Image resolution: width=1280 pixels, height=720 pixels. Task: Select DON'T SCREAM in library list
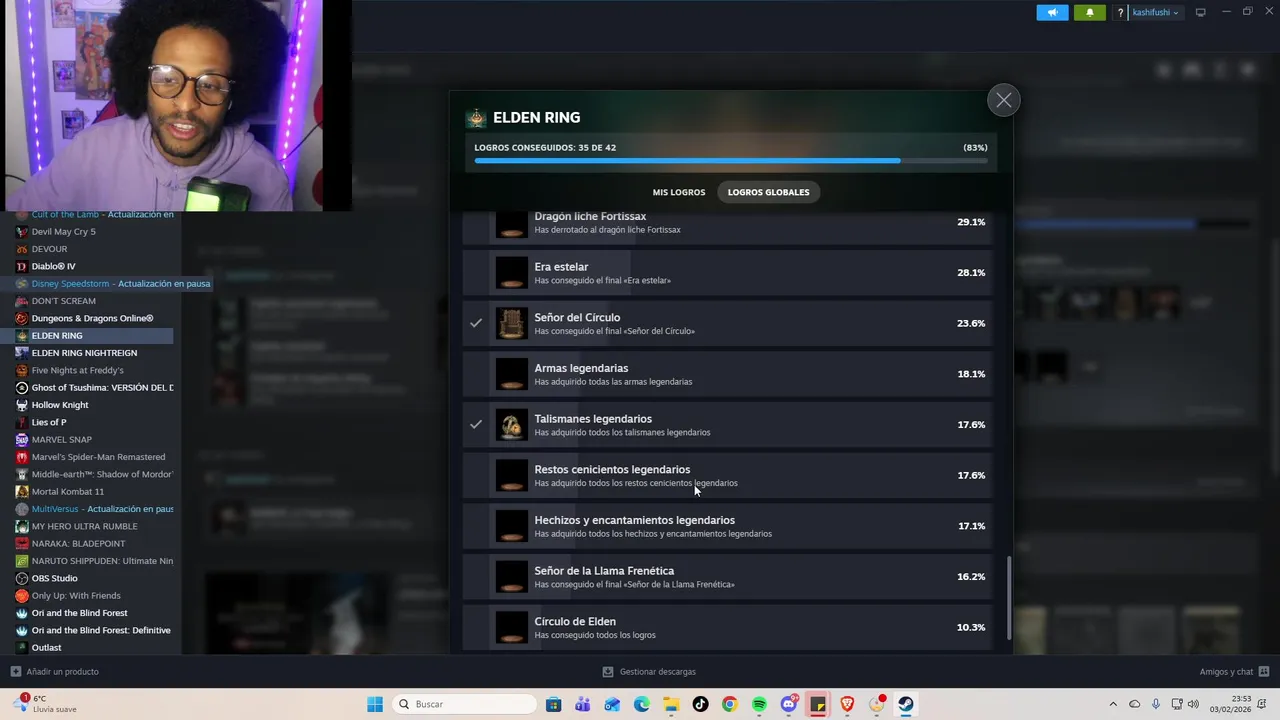coord(64,301)
